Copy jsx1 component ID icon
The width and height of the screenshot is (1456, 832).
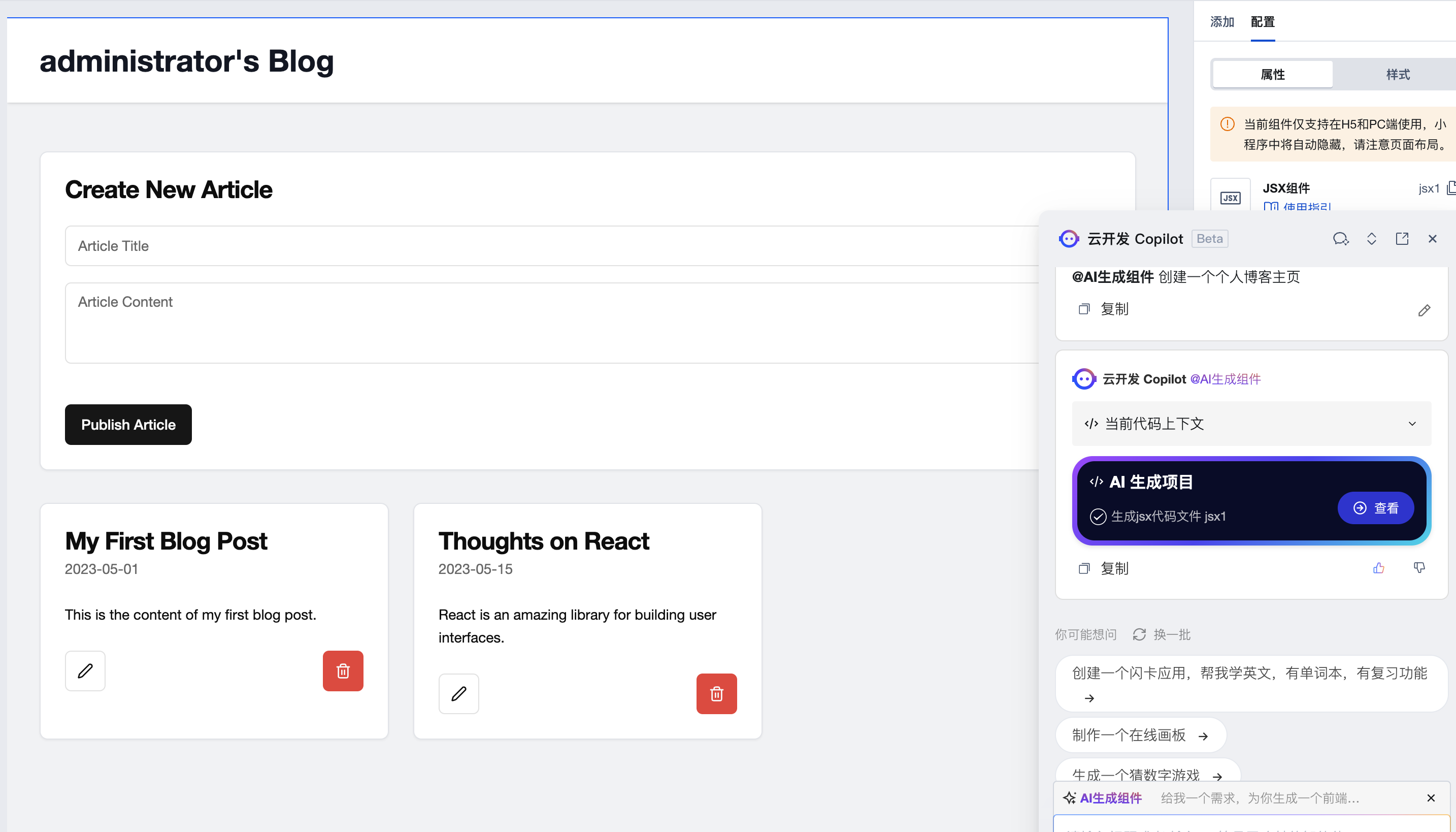click(1451, 188)
